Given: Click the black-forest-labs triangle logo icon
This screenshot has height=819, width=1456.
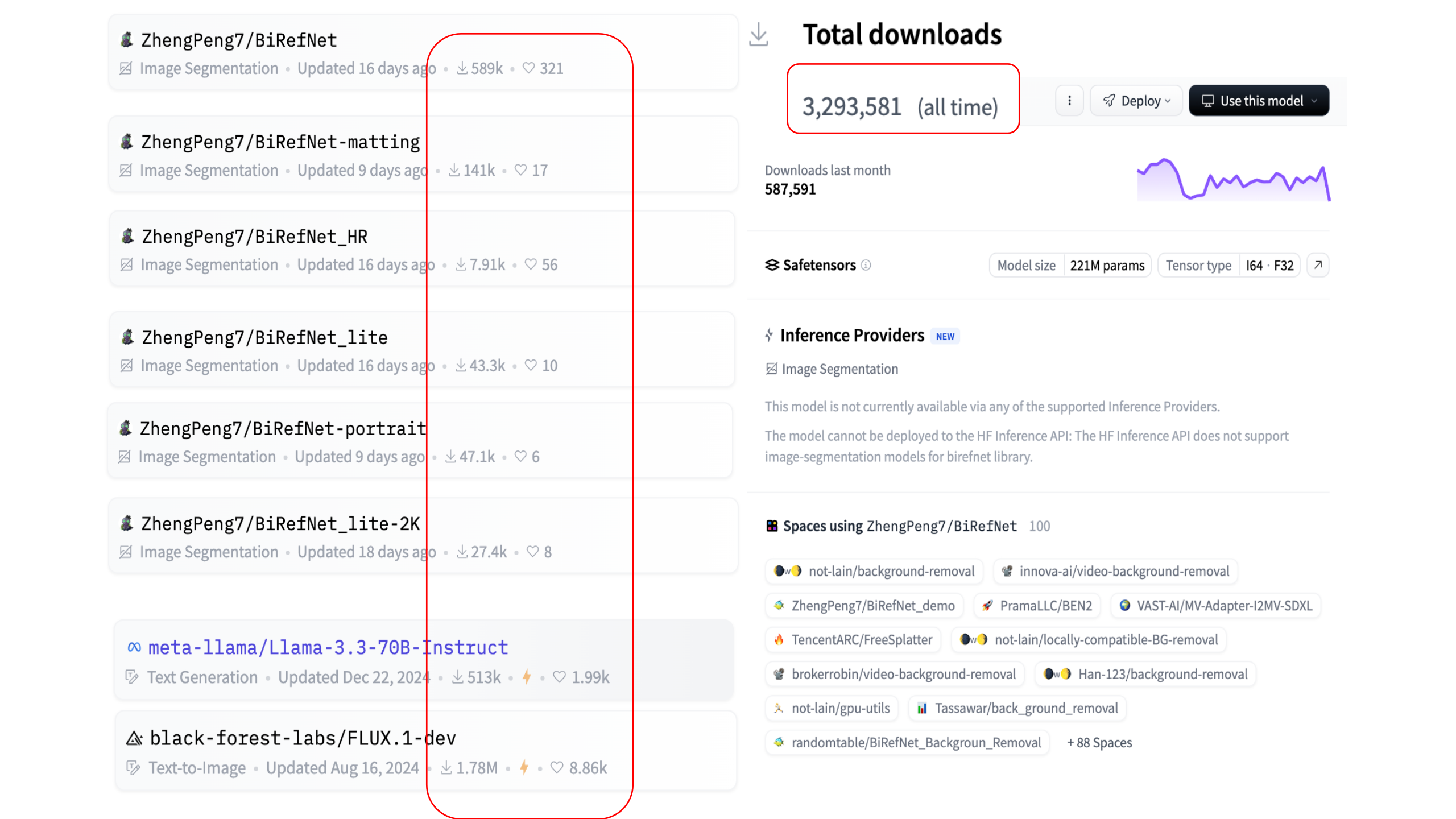Looking at the screenshot, I should tap(134, 738).
